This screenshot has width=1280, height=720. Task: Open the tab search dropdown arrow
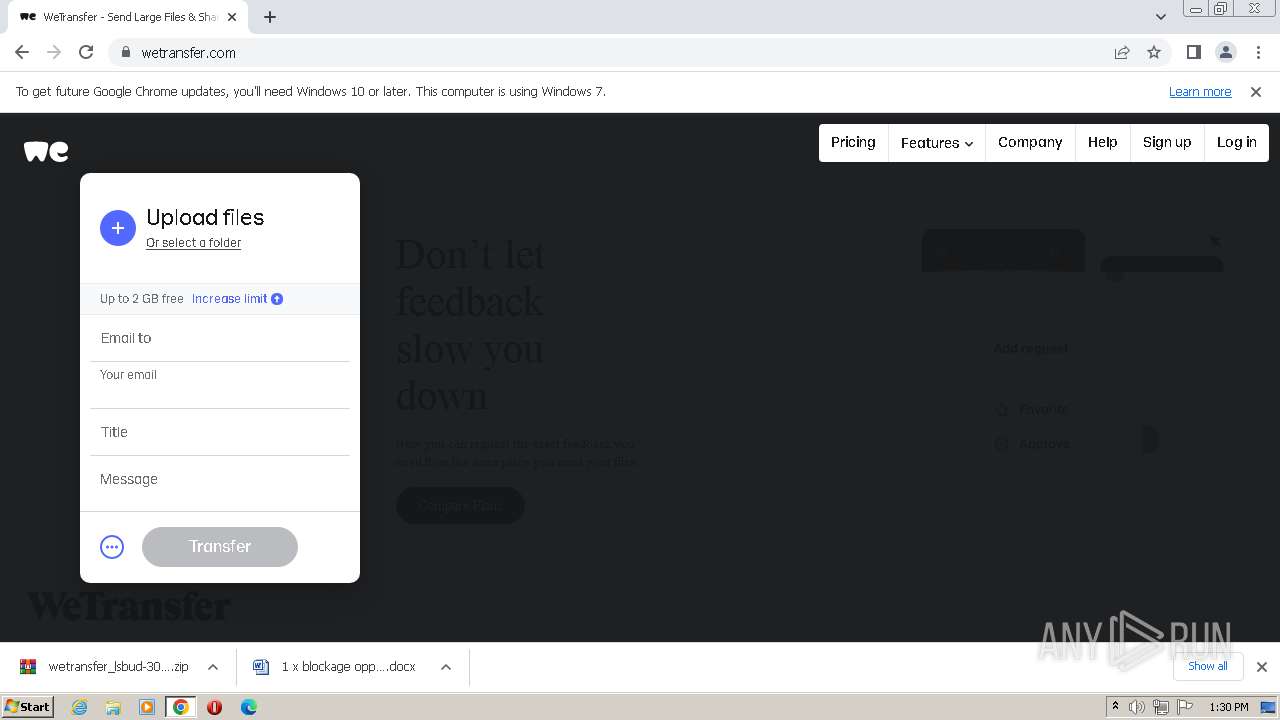click(1160, 17)
